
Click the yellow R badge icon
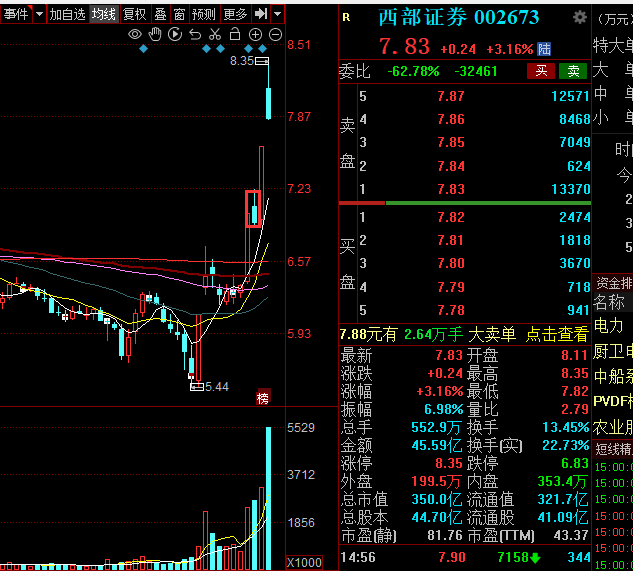click(346, 17)
